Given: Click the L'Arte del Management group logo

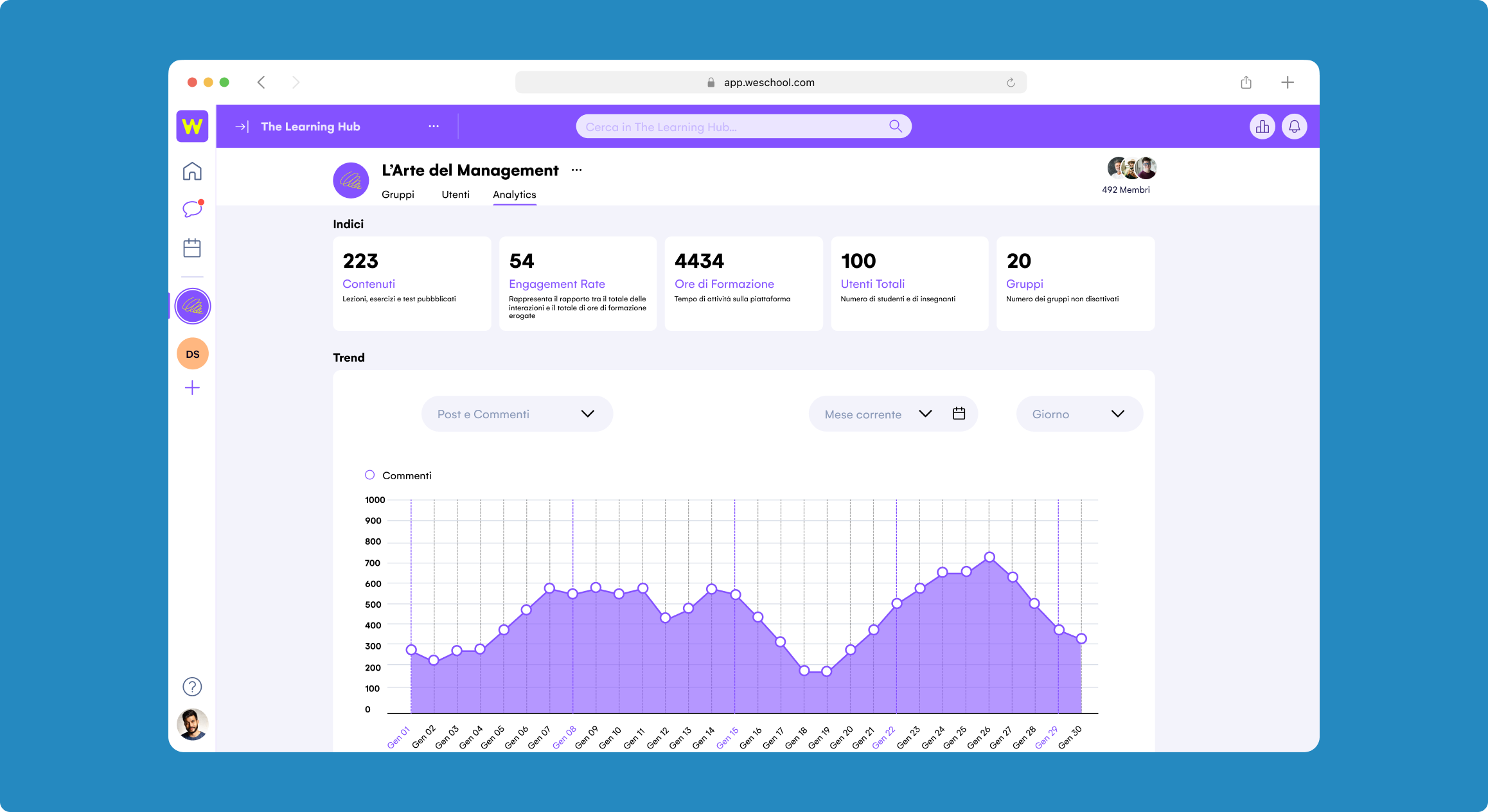Looking at the screenshot, I should pos(351,181).
